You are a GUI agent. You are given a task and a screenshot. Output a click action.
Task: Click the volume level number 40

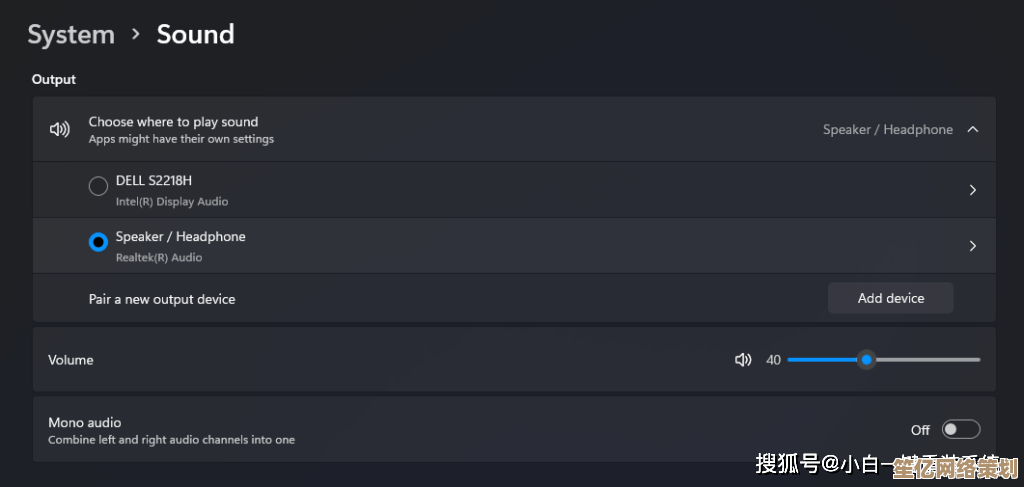[x=773, y=360]
